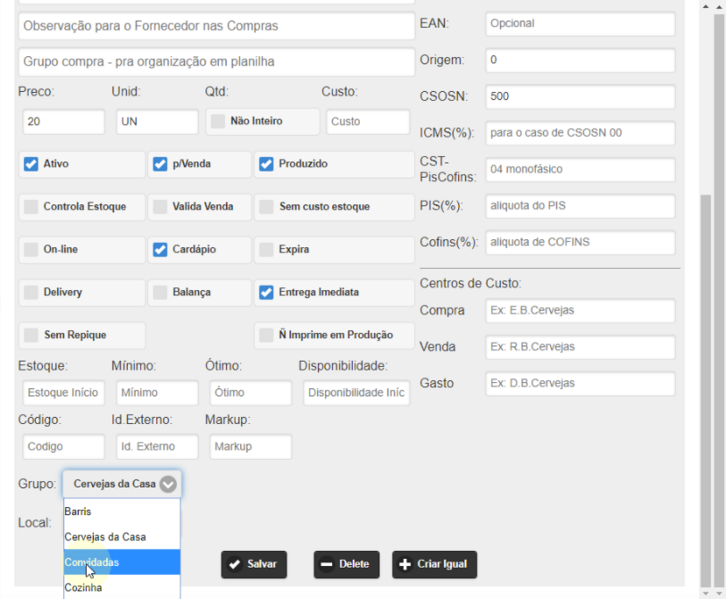Click the Grupo dropdown chevron arrow
Screen dimensions: 726x599
tap(168, 484)
